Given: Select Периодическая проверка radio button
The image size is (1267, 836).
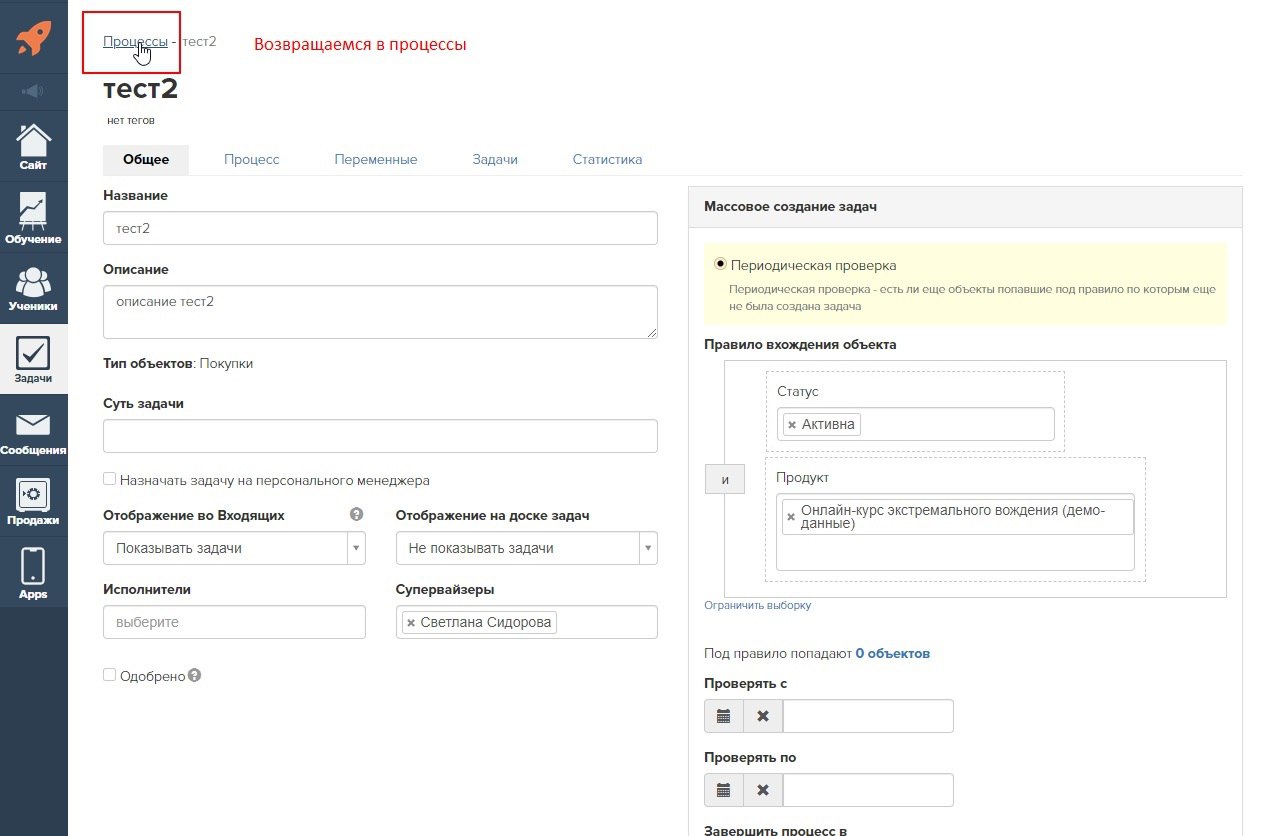Looking at the screenshot, I should tap(720, 264).
